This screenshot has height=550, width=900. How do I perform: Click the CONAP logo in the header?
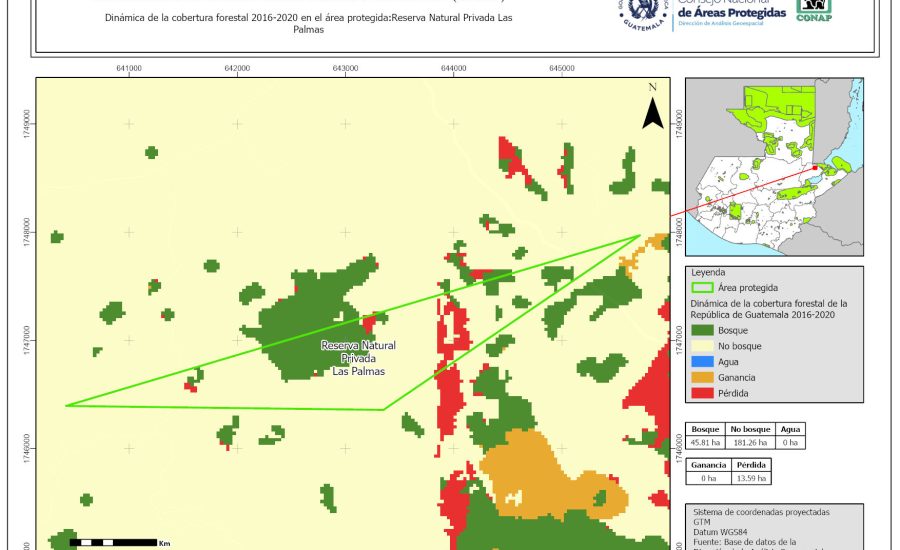click(814, 10)
